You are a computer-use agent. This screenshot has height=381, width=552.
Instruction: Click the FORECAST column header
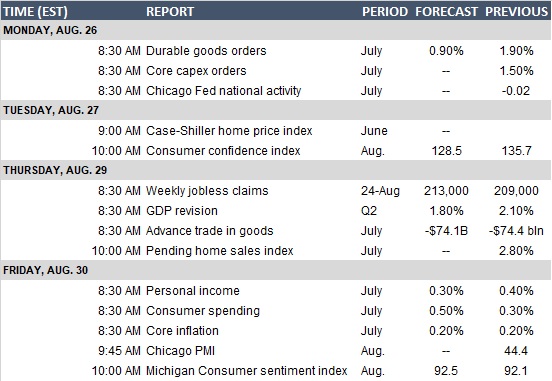[x=446, y=12]
